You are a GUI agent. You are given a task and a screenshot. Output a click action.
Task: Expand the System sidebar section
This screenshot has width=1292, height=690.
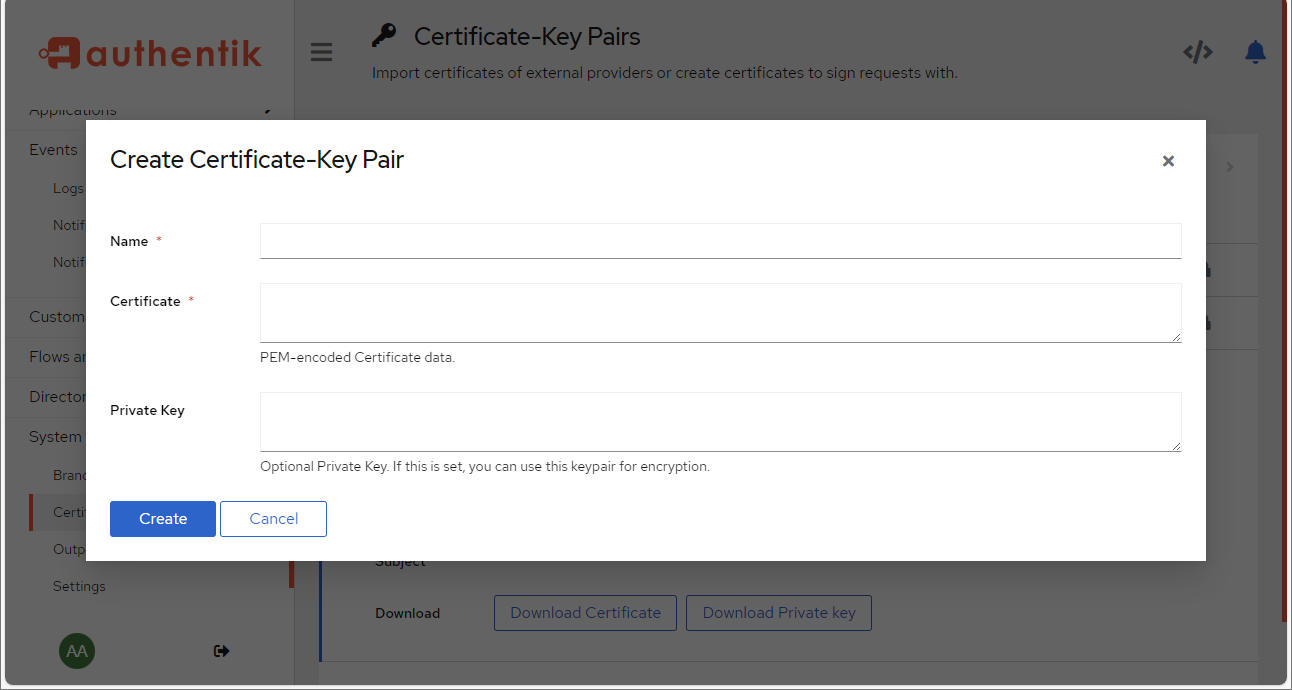tap(55, 437)
